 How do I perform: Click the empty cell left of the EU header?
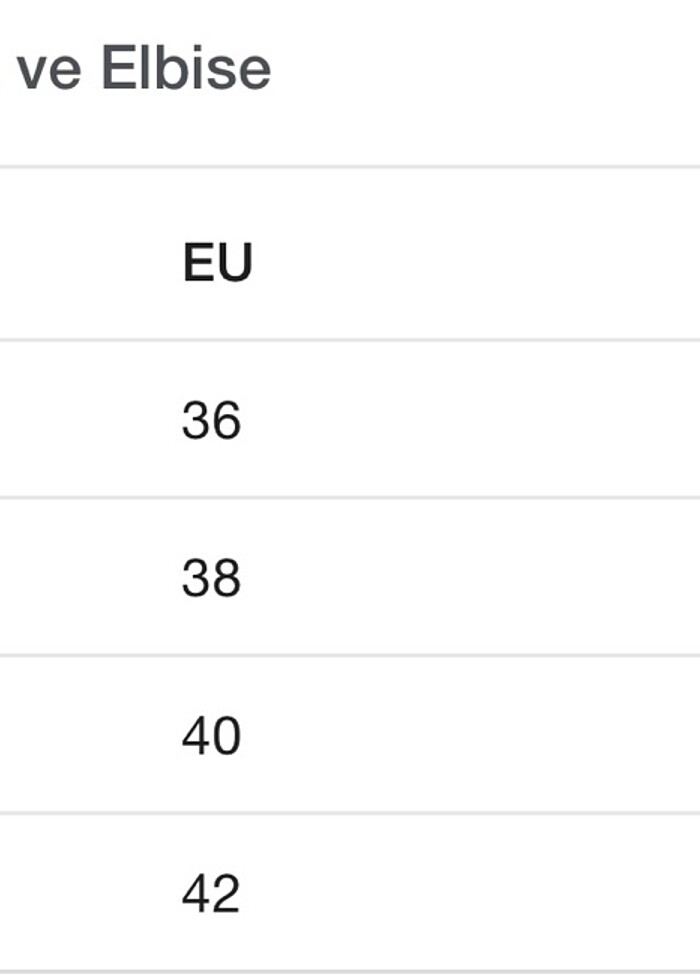pyautogui.click(x=70, y=263)
